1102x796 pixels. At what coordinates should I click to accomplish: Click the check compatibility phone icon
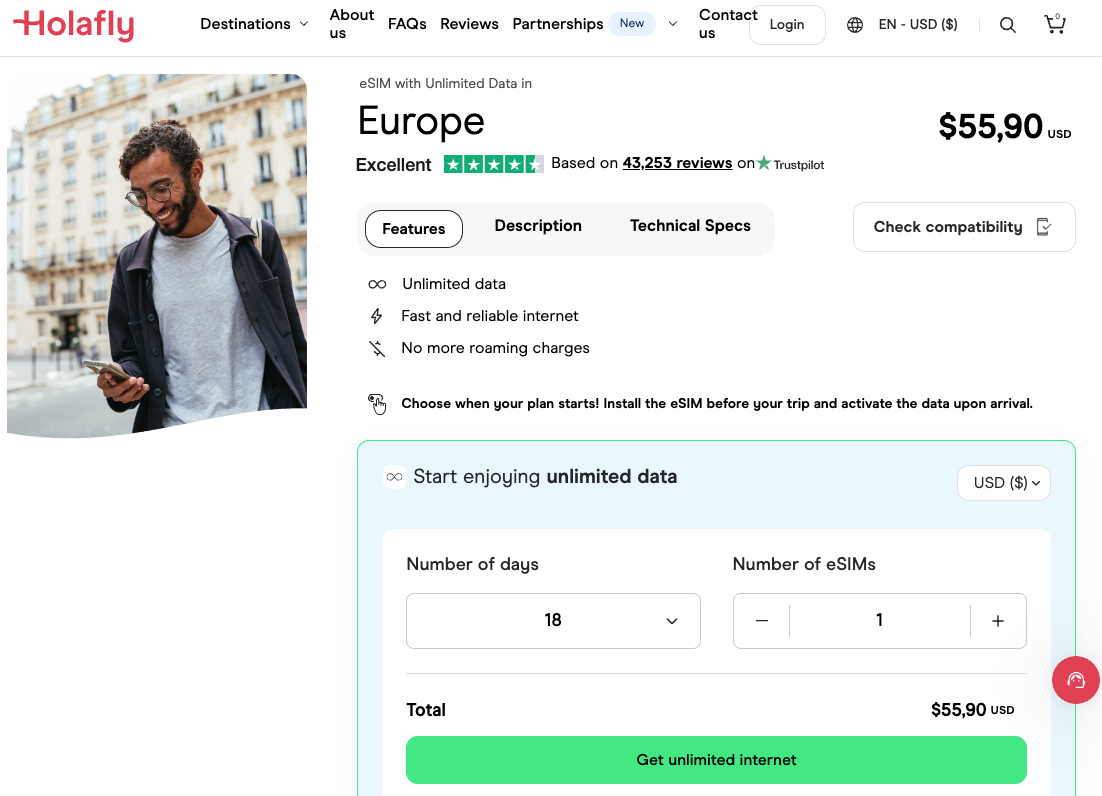click(1044, 227)
